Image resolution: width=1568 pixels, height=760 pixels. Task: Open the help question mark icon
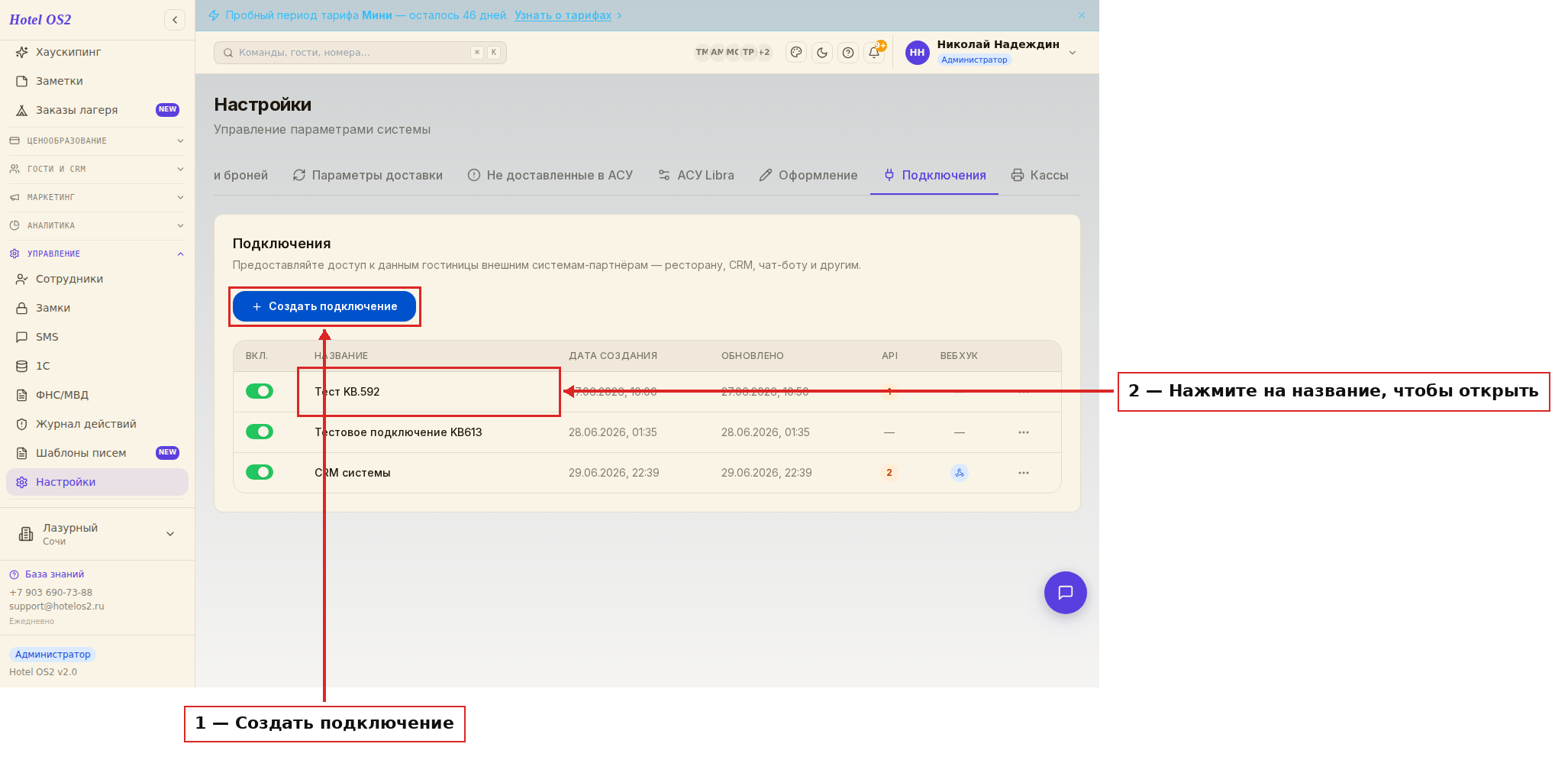pyautogui.click(x=848, y=53)
